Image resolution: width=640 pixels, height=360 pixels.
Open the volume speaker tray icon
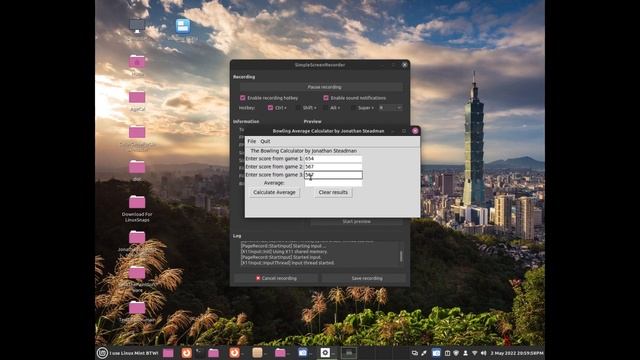(484, 353)
